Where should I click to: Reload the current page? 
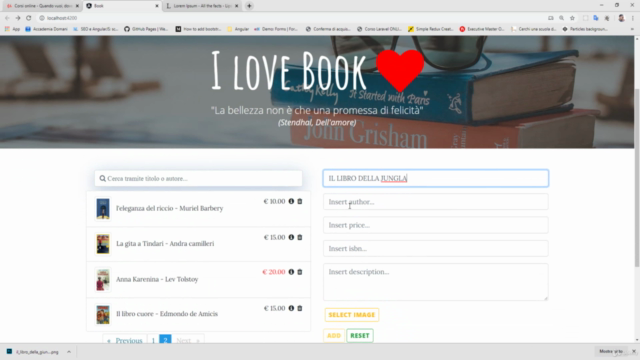[x=29, y=18]
